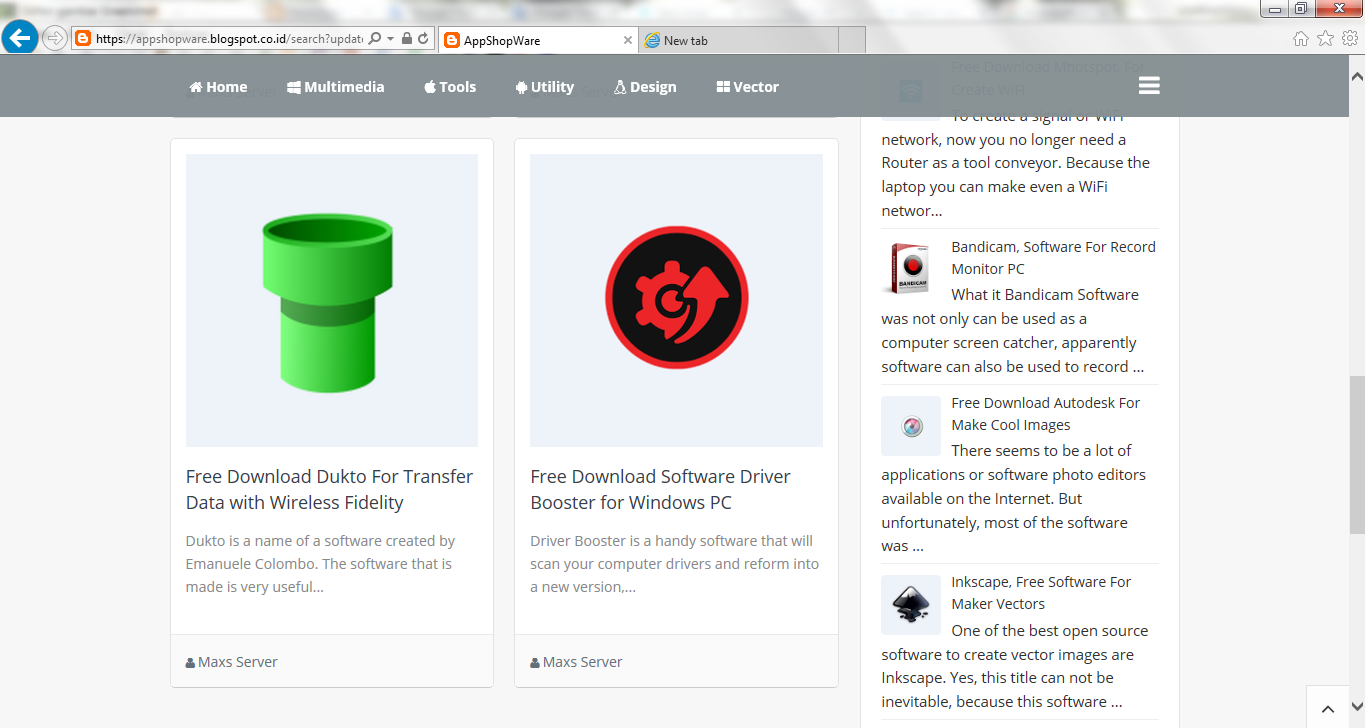Screen dimensions: 1365x728
Task: Close the AppShopWare tab
Action: tap(628, 40)
